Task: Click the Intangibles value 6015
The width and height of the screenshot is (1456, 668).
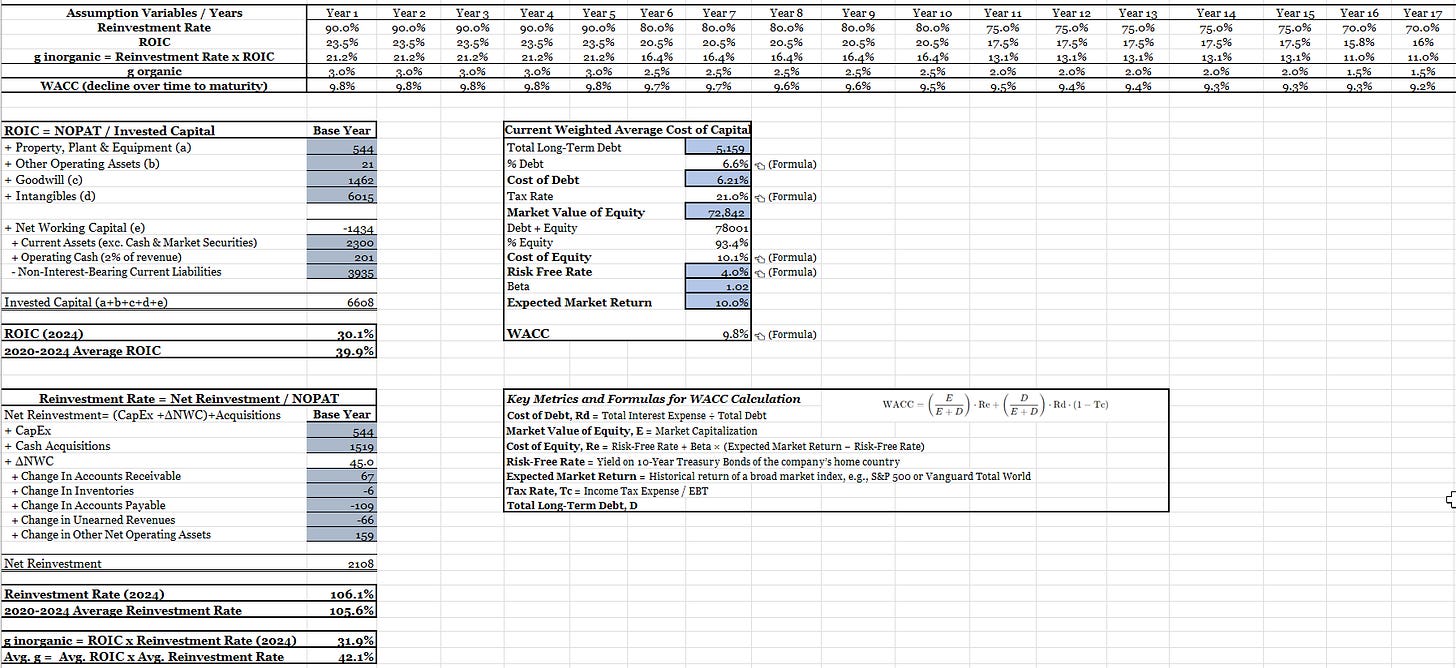Action: point(342,197)
